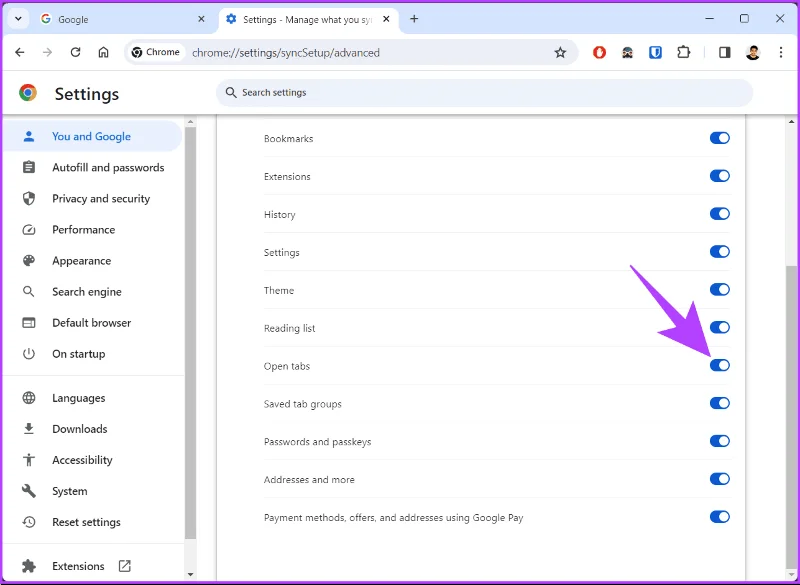This screenshot has height=585, width=800.
Task: Click the sidebar scrollbar up arrow
Action: point(190,122)
